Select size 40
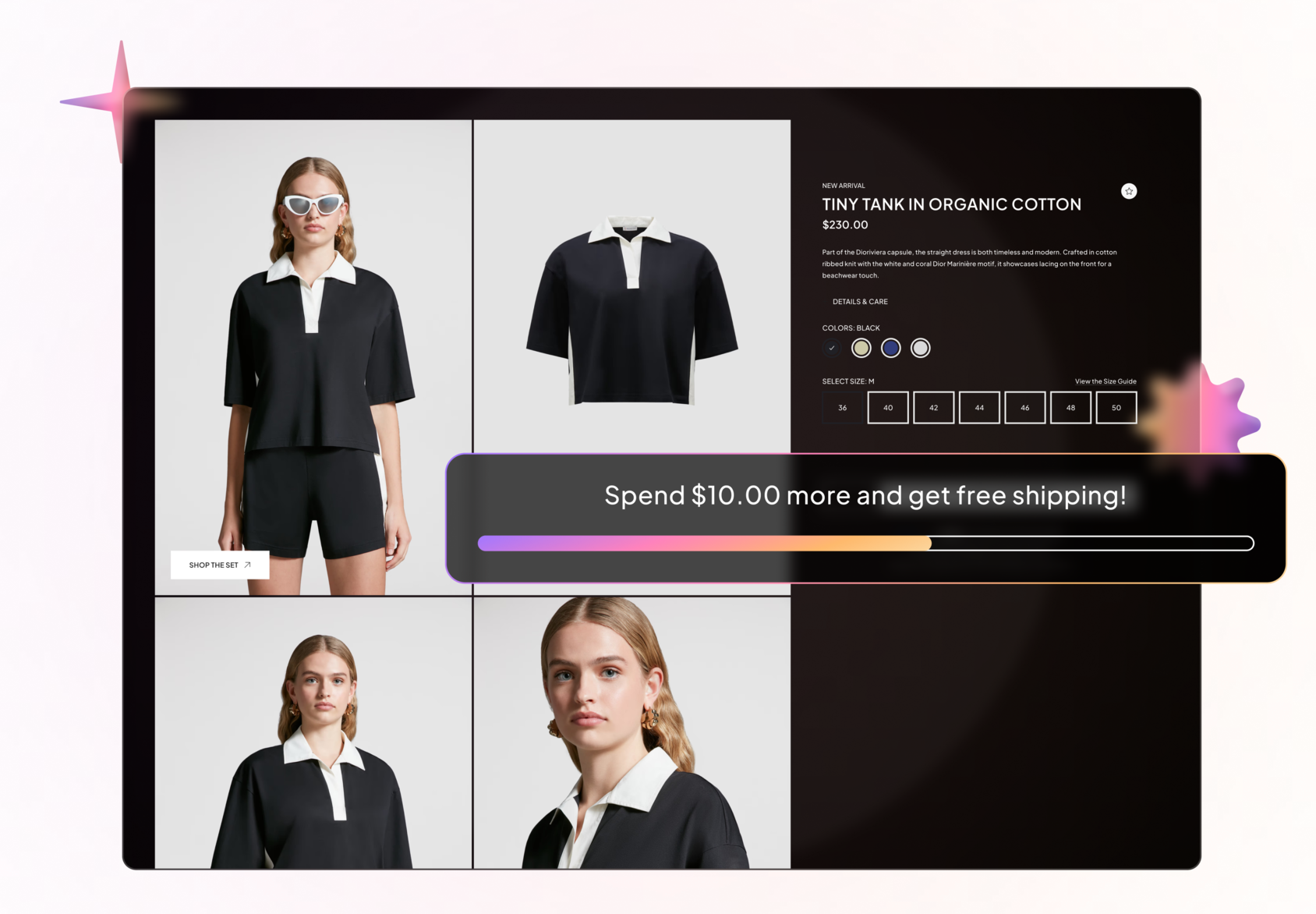This screenshot has height=914, width=1316. click(888, 408)
